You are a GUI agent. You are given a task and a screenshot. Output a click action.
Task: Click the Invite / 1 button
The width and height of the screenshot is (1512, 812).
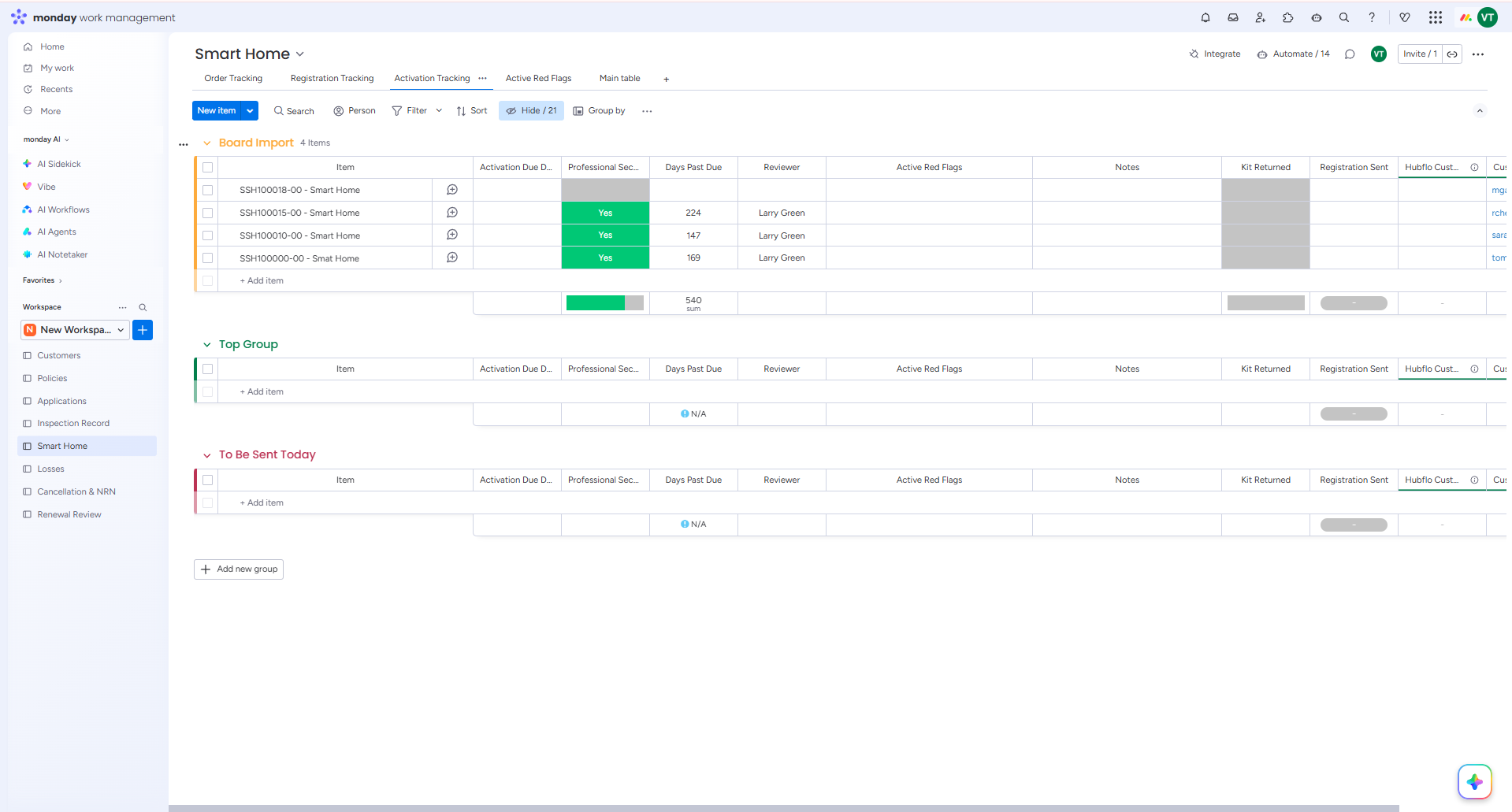pyautogui.click(x=1420, y=54)
